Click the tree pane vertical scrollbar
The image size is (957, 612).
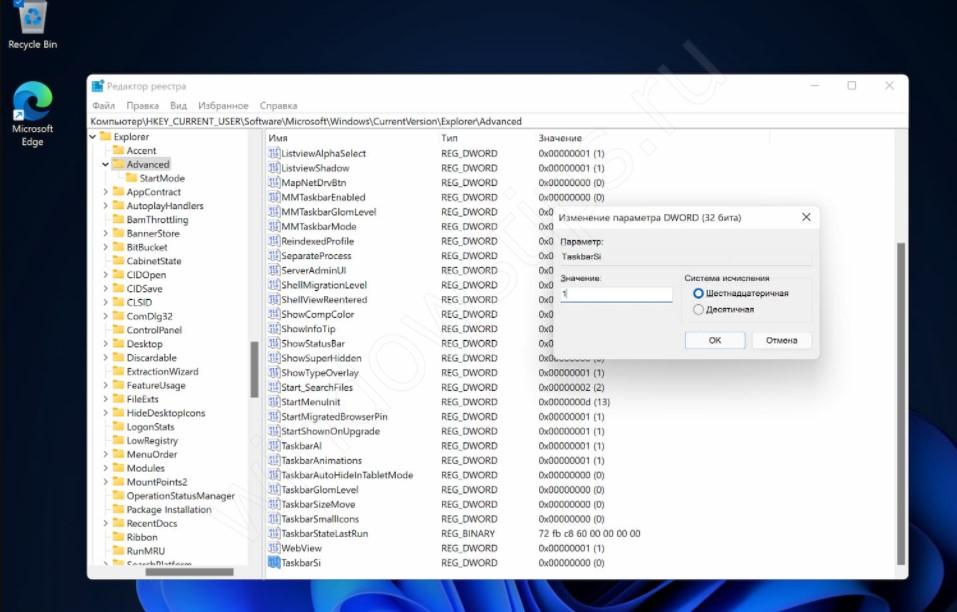click(x=254, y=370)
